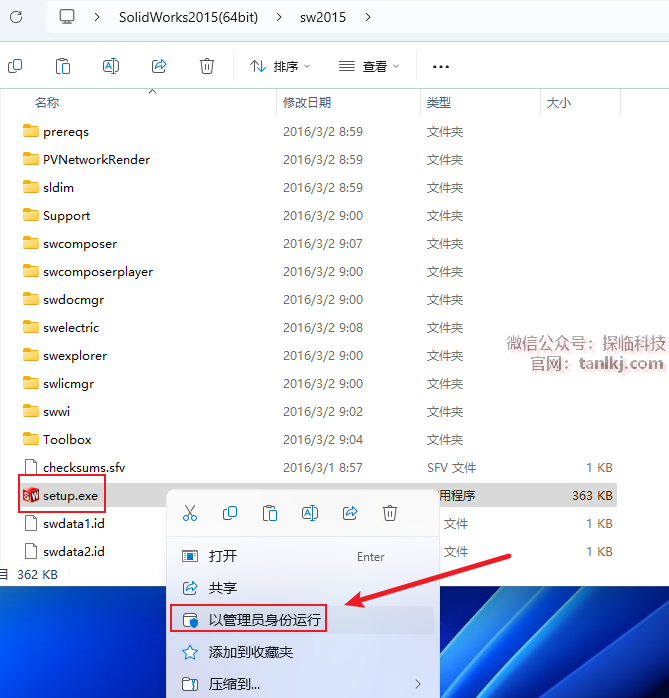Select the swdocmgr folder name
This screenshot has width=669, height=698.
tap(73, 300)
